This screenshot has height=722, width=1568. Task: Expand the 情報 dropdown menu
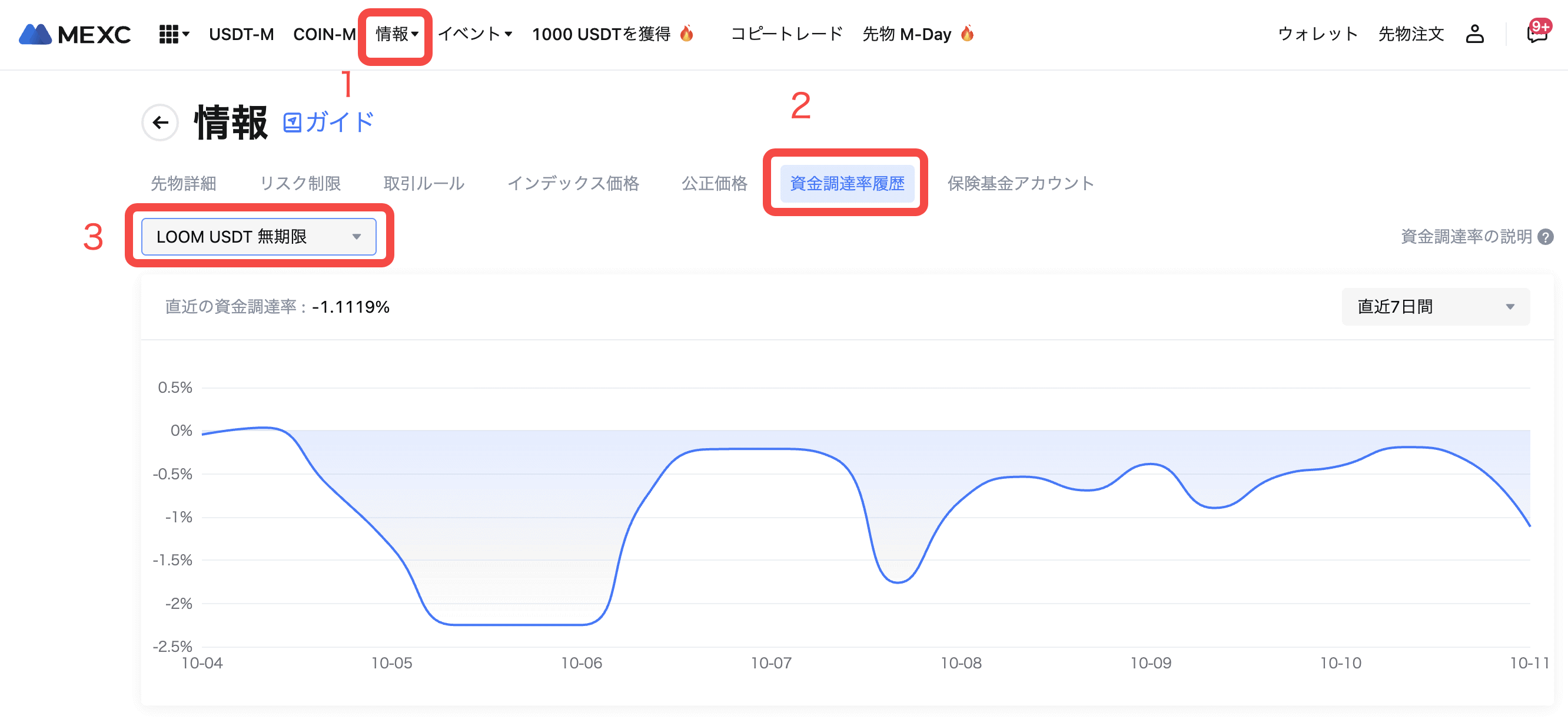tap(396, 34)
